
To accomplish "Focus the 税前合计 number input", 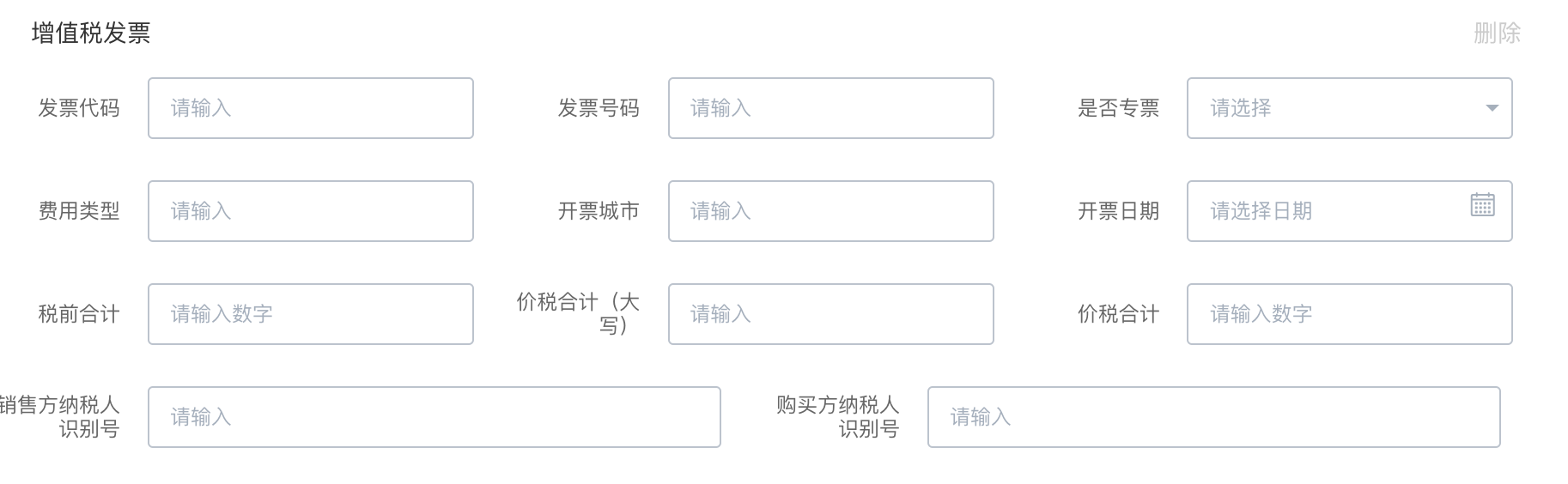I will click(311, 314).
